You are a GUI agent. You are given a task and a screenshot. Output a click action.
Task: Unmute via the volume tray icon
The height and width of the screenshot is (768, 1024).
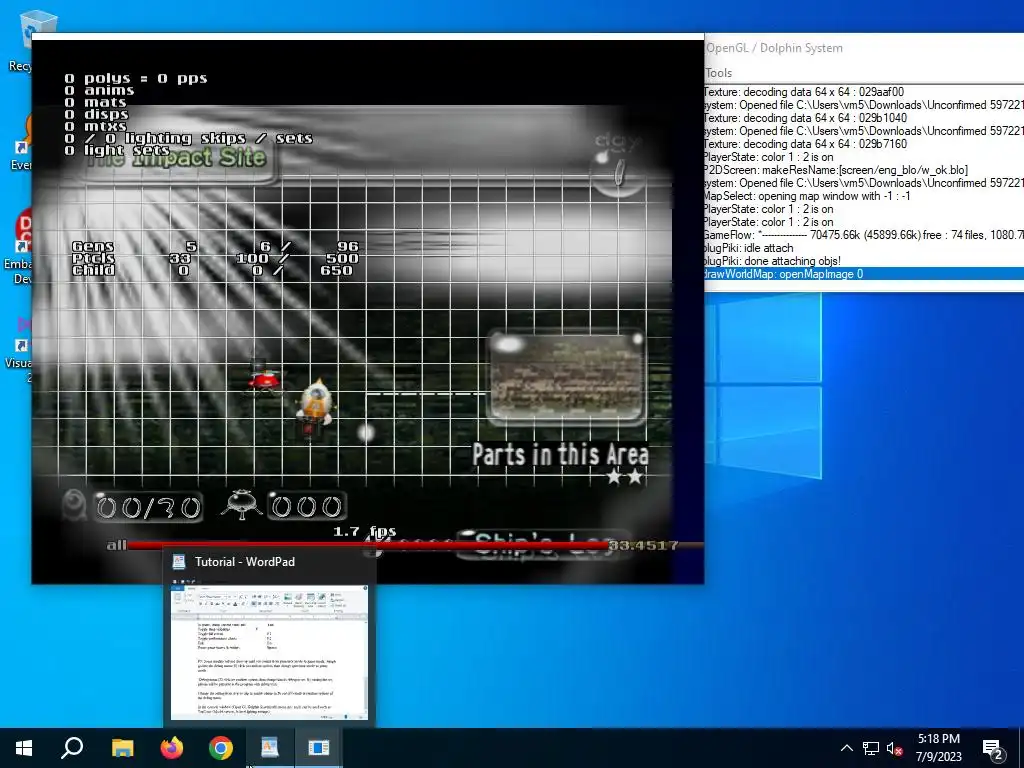895,748
